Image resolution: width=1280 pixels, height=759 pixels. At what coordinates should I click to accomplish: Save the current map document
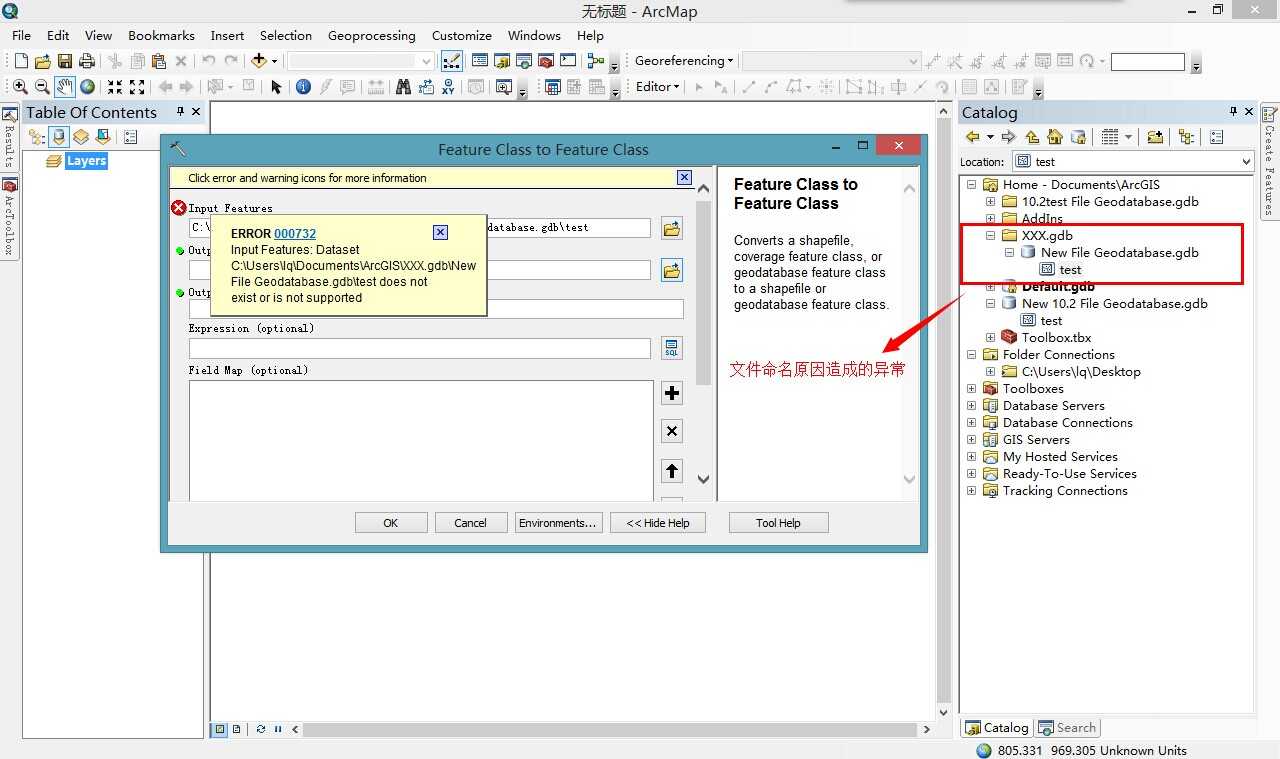tap(65, 61)
